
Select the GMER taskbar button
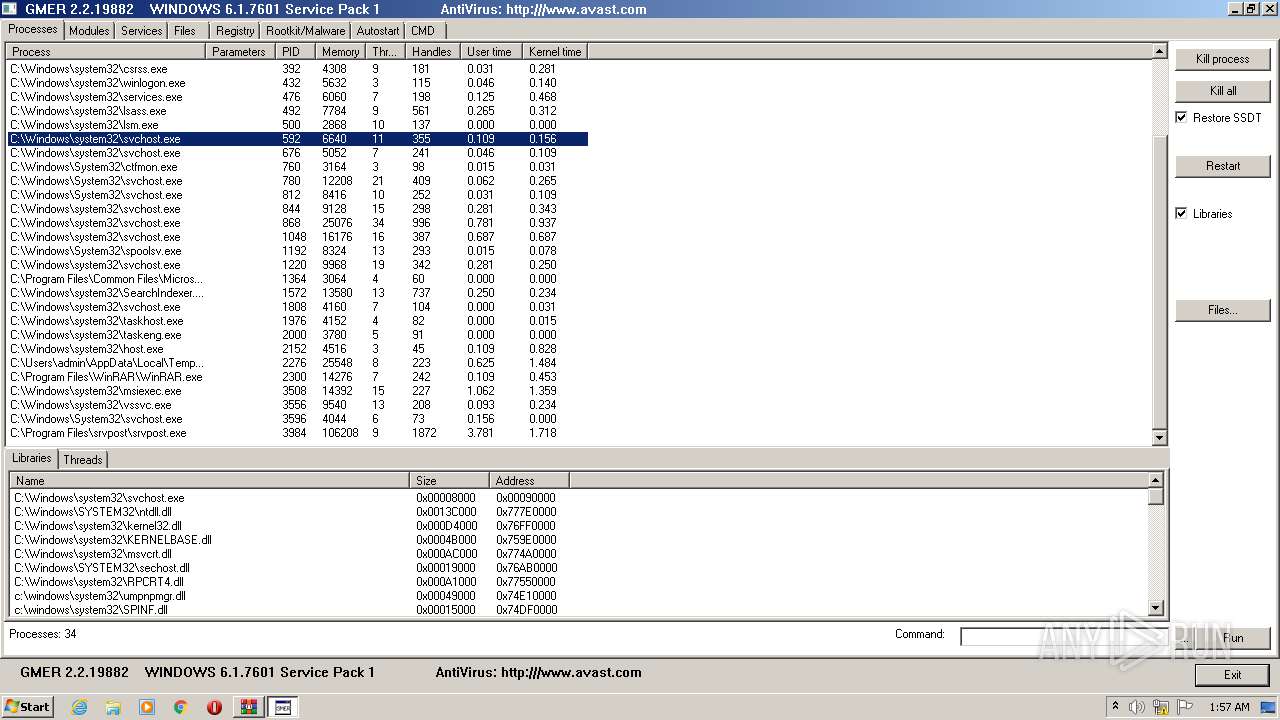point(283,707)
